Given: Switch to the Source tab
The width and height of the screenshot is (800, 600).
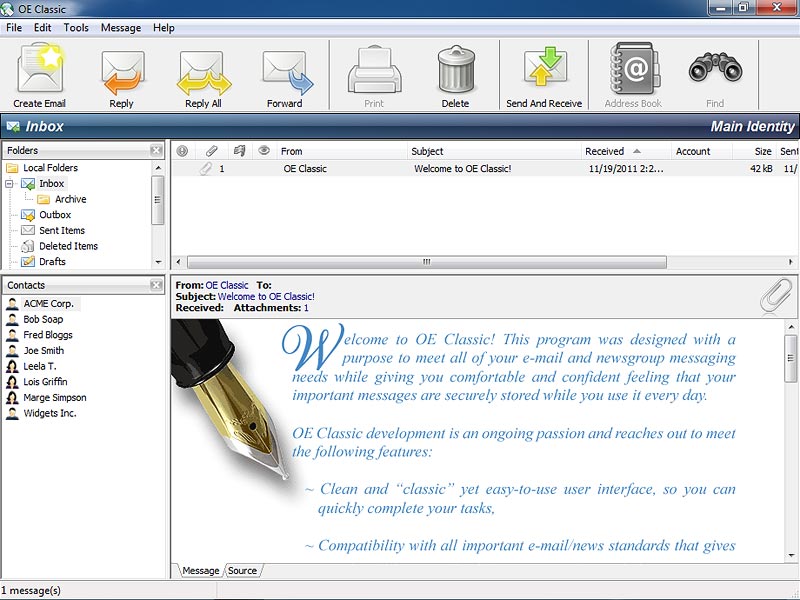Looking at the screenshot, I should click(242, 570).
